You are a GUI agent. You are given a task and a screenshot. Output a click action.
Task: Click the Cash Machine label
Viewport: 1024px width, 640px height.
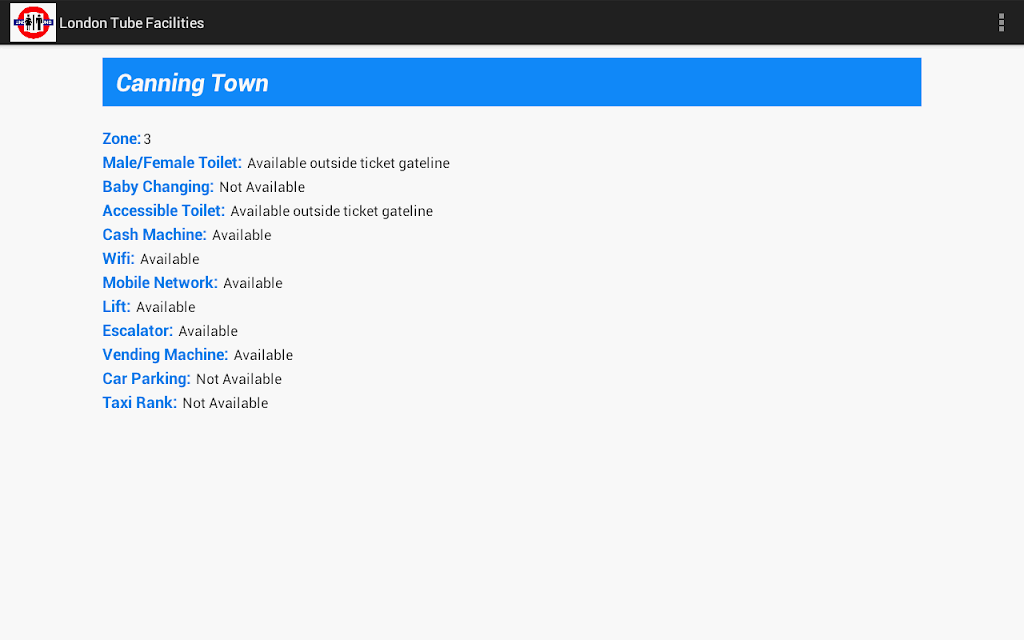point(154,234)
